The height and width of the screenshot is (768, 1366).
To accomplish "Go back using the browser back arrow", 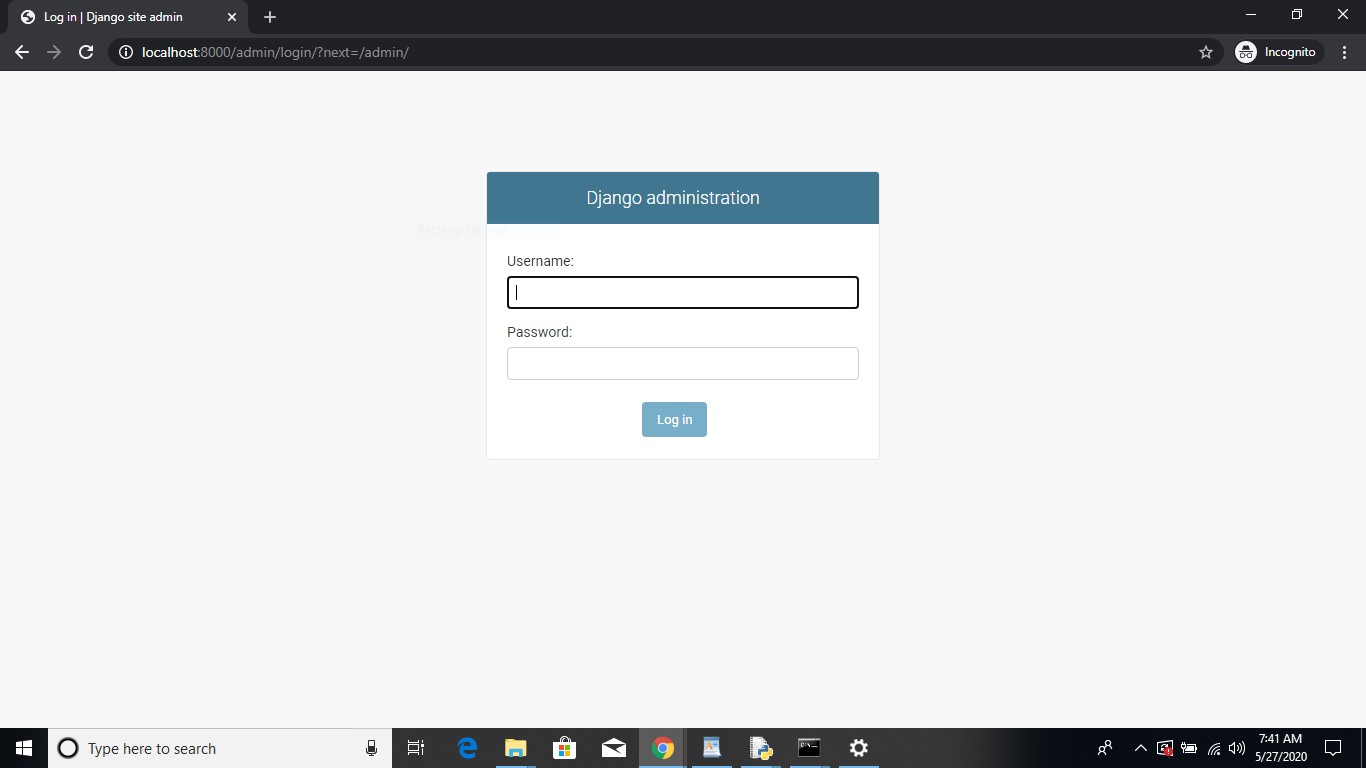I will coord(22,52).
